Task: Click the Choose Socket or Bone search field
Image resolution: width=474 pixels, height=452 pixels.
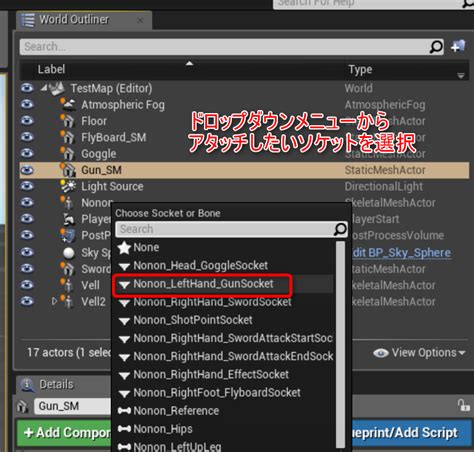Action: pos(225,229)
